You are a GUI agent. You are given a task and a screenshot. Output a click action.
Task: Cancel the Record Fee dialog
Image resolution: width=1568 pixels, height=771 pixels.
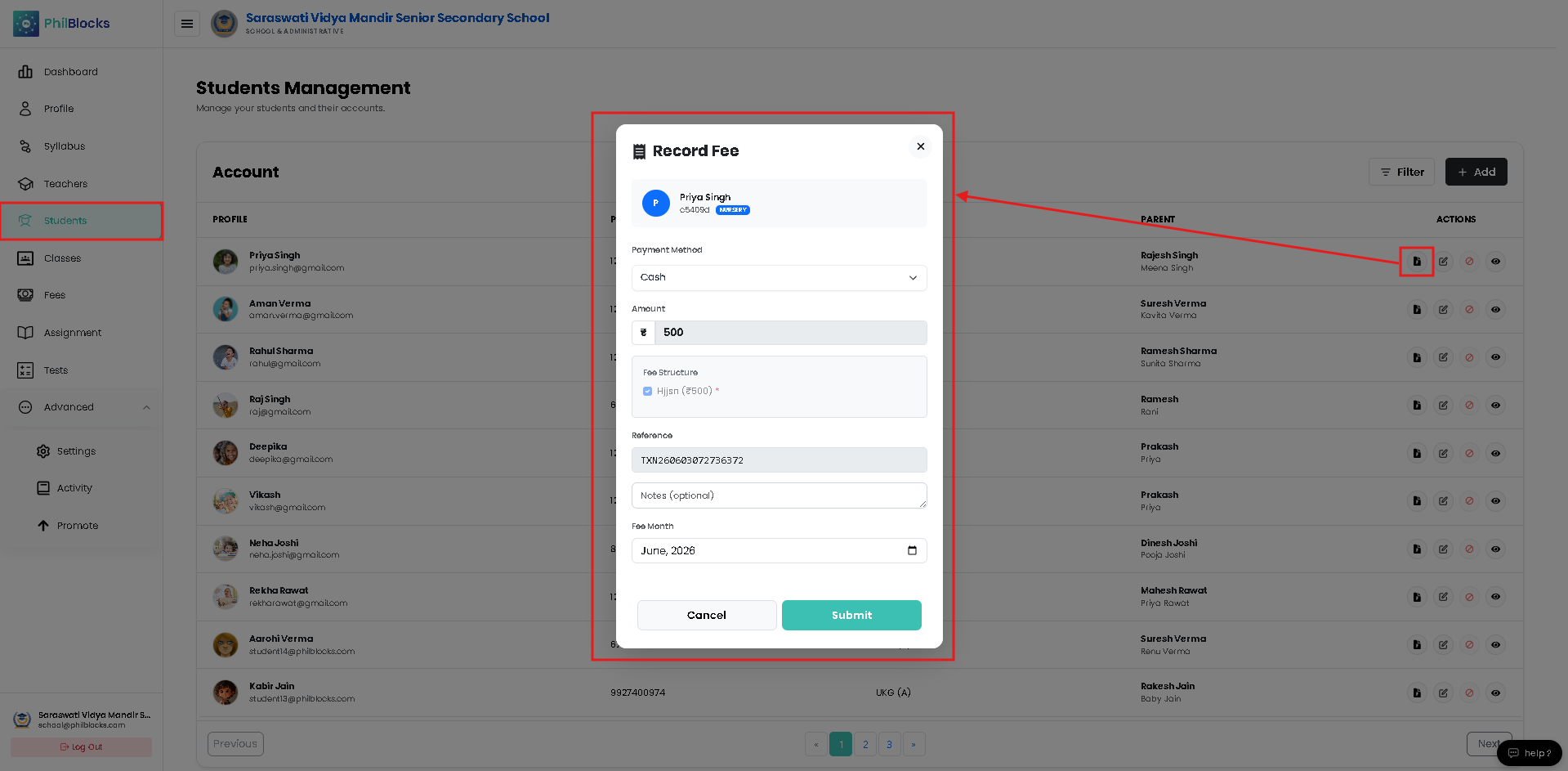pyautogui.click(x=707, y=616)
